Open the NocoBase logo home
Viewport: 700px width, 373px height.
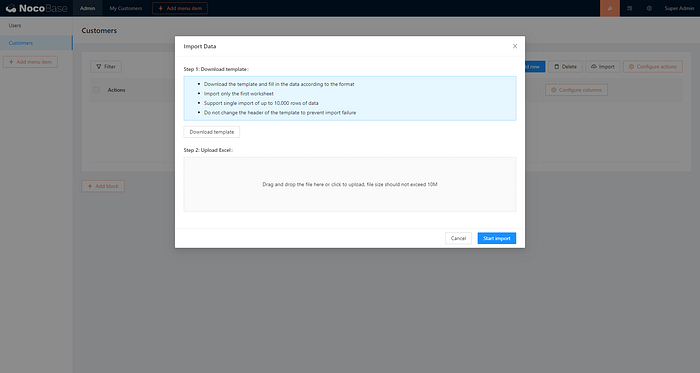point(36,8)
